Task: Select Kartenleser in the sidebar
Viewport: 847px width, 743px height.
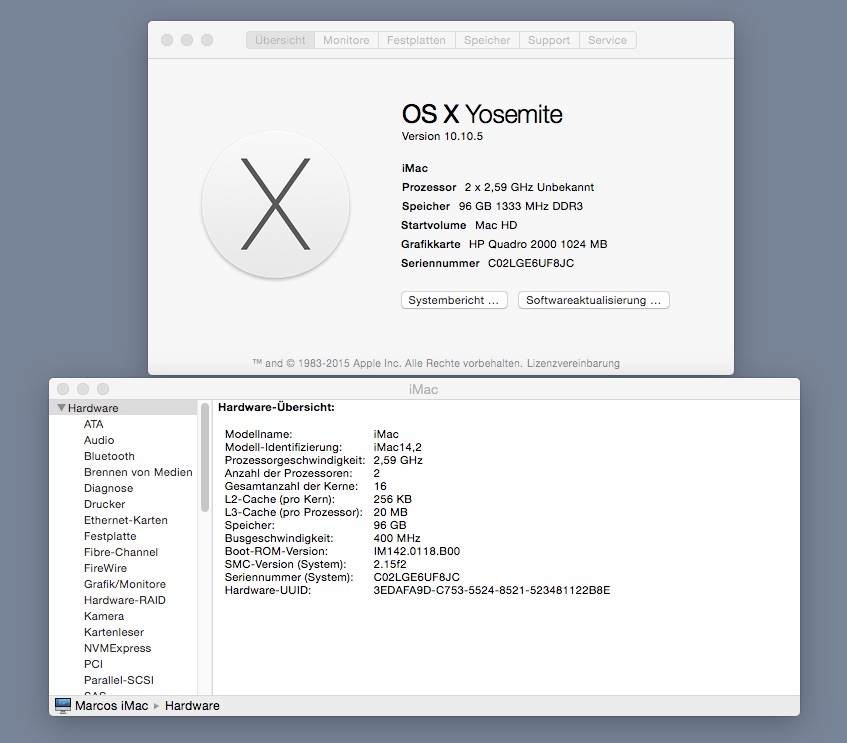Action: (x=114, y=632)
